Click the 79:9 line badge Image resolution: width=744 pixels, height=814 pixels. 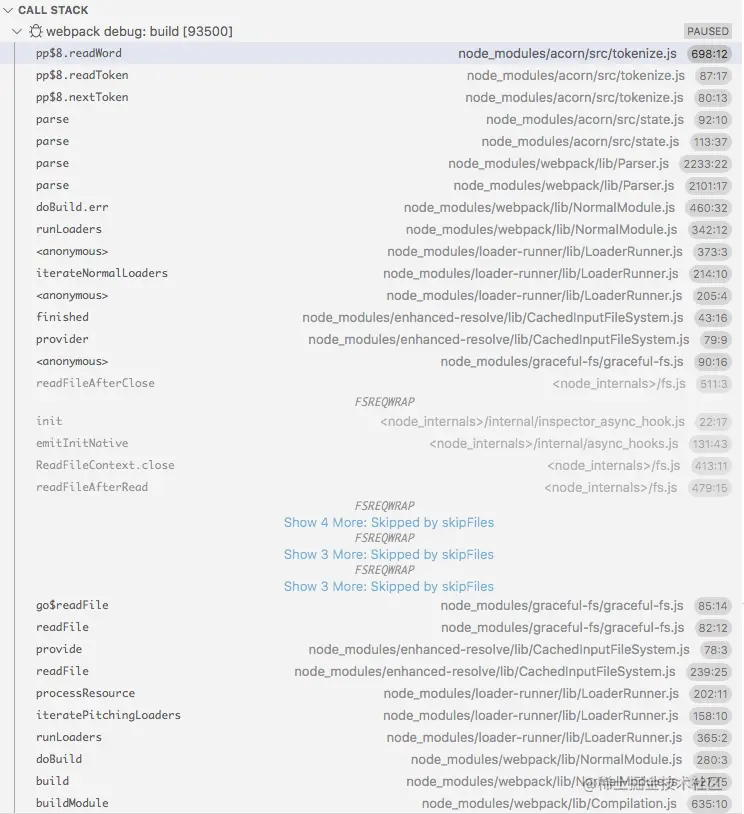pyautogui.click(x=715, y=340)
